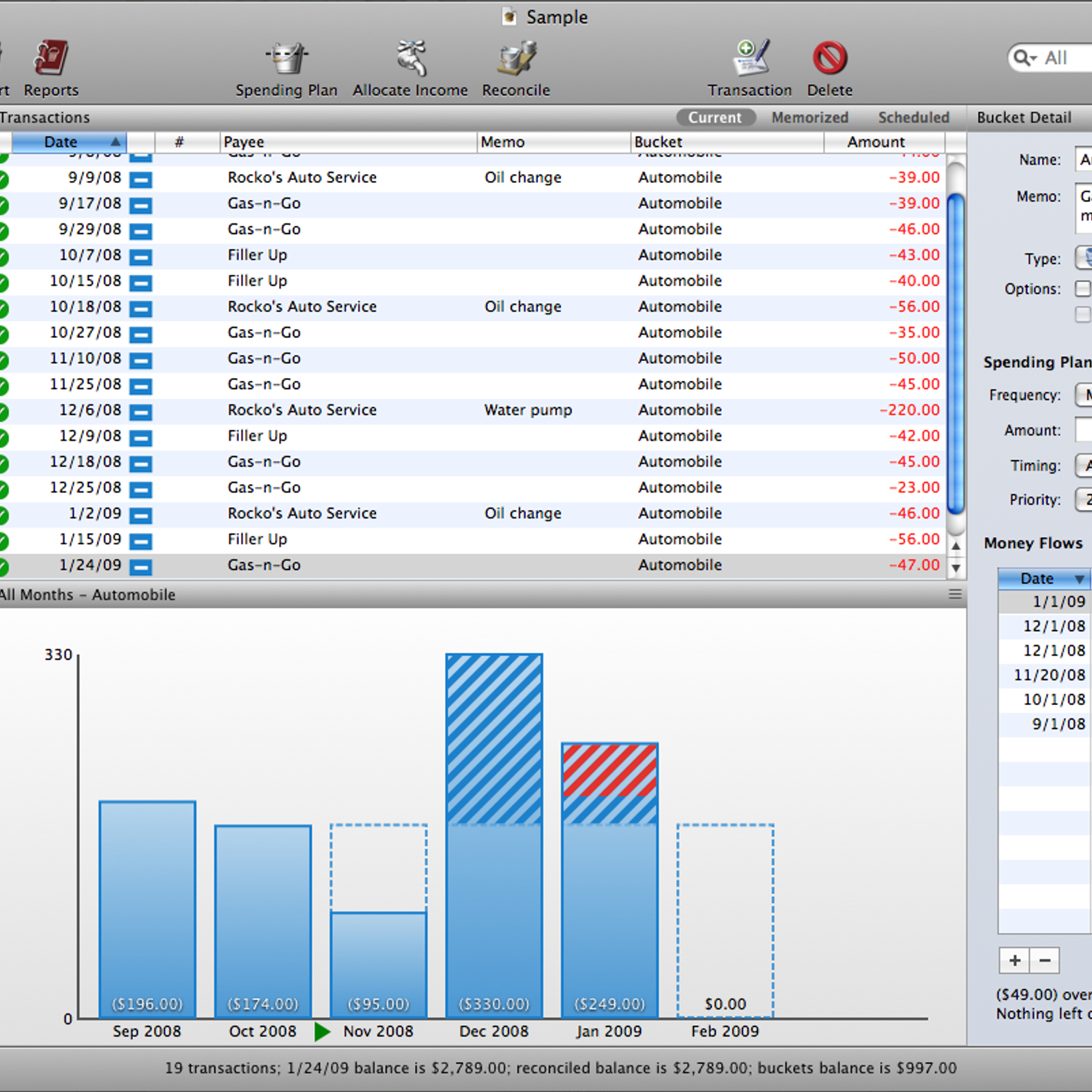
Task: Select the 9/1/08 money flow row
Action: 1044,724
